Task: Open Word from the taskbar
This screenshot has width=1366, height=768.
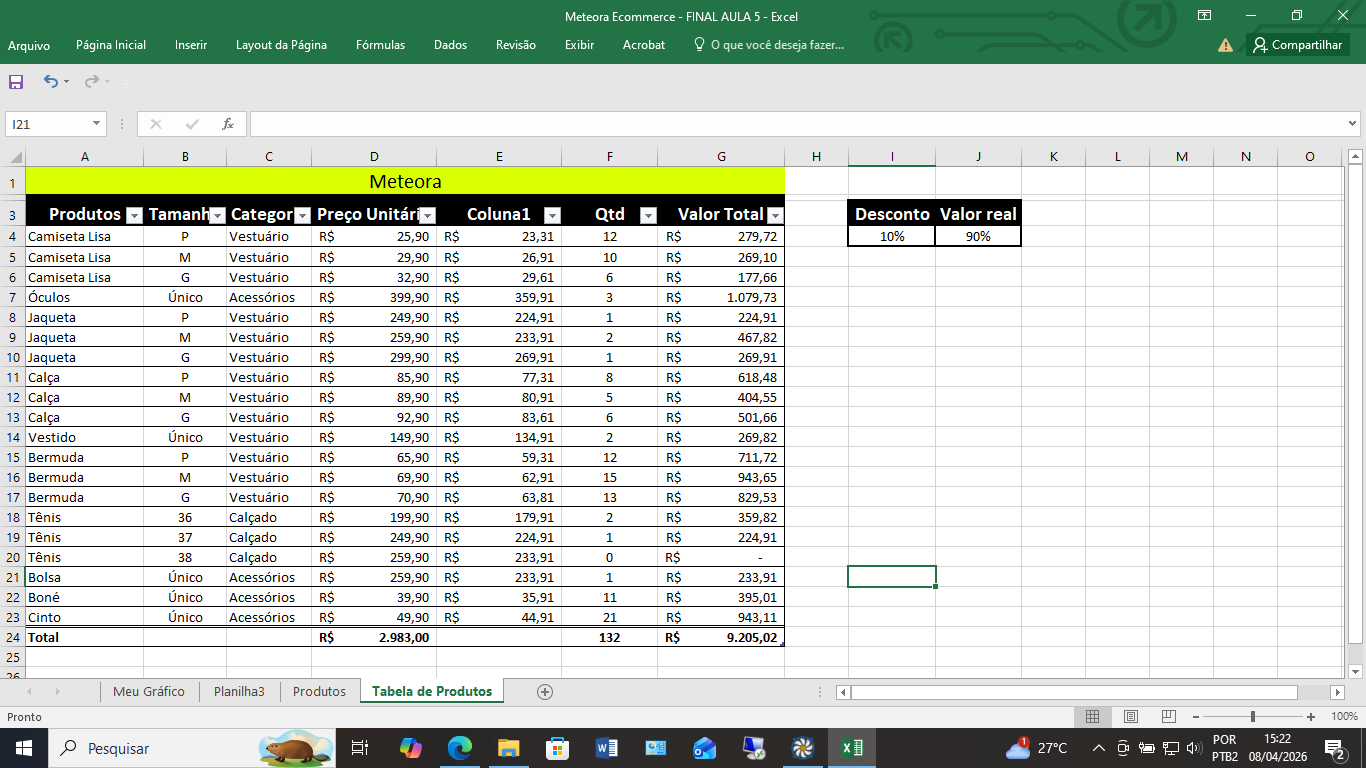Action: [x=606, y=748]
